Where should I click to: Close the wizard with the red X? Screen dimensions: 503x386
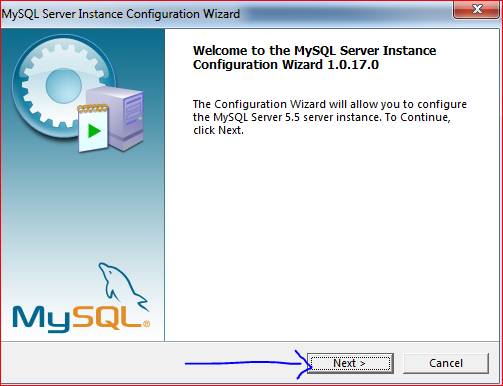[477, 9]
